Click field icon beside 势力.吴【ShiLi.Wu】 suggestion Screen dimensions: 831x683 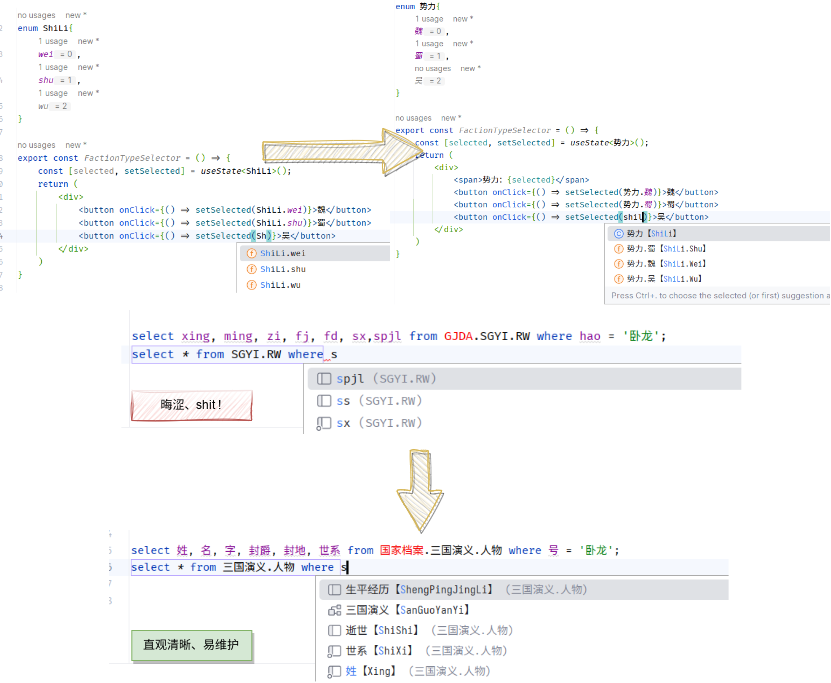pos(618,279)
